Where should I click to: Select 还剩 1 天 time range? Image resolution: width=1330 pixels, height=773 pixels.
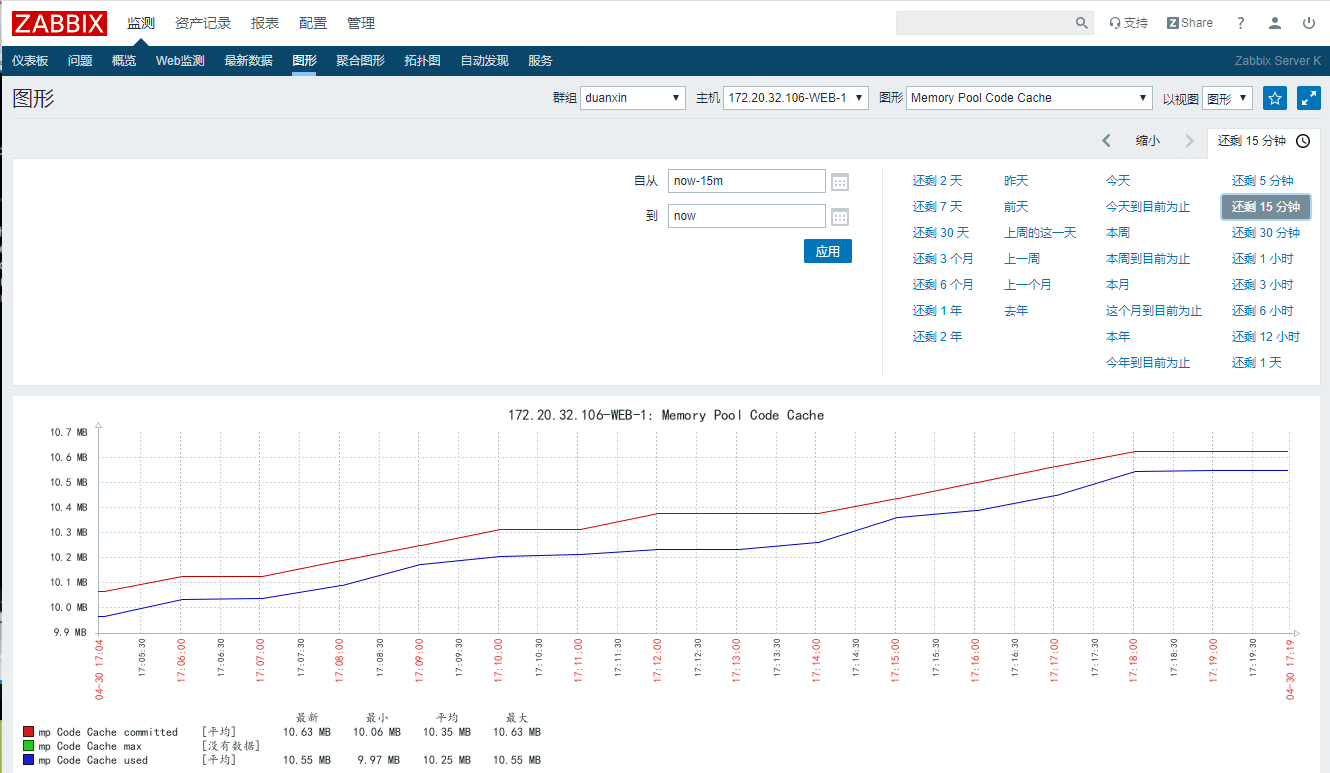pyautogui.click(x=1257, y=363)
